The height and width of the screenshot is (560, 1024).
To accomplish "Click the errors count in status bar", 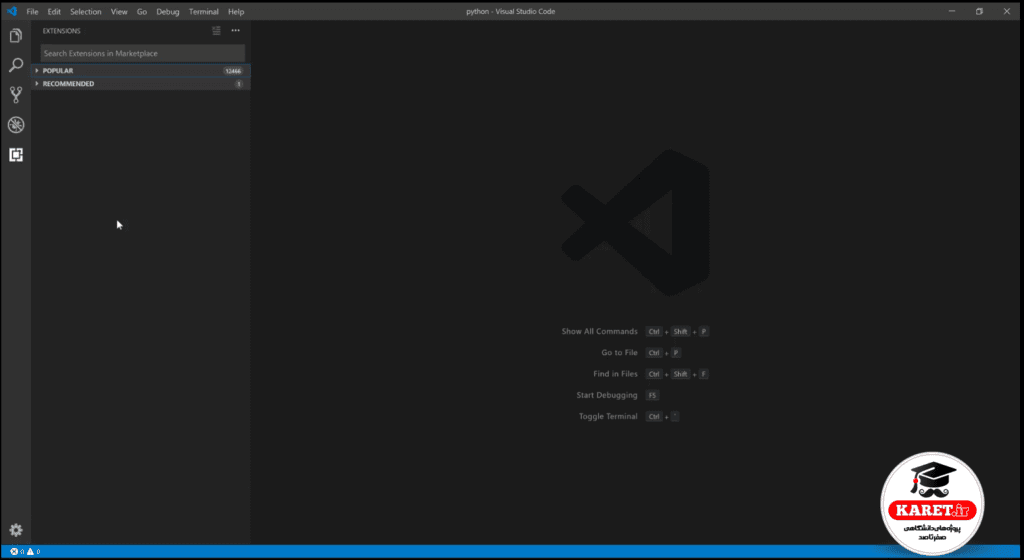I will point(18,552).
